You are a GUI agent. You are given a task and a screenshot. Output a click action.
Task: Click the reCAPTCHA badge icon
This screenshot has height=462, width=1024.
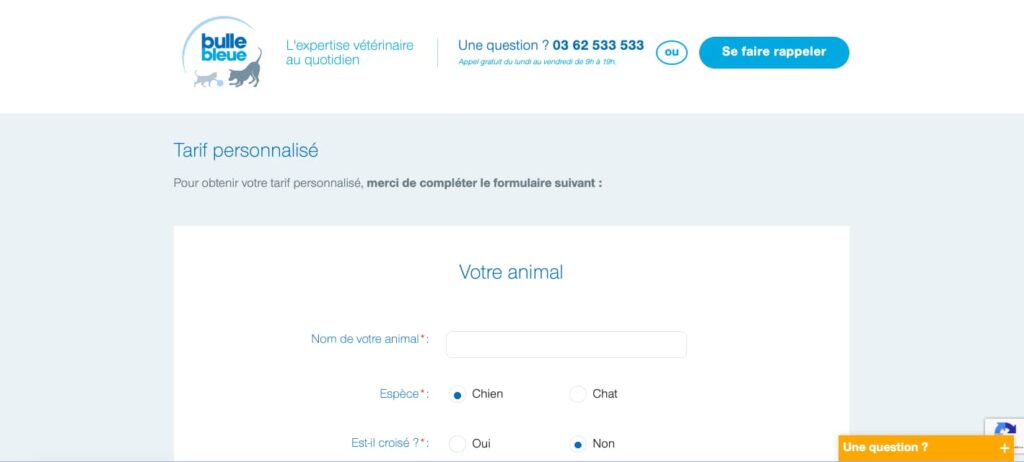[1004, 431]
